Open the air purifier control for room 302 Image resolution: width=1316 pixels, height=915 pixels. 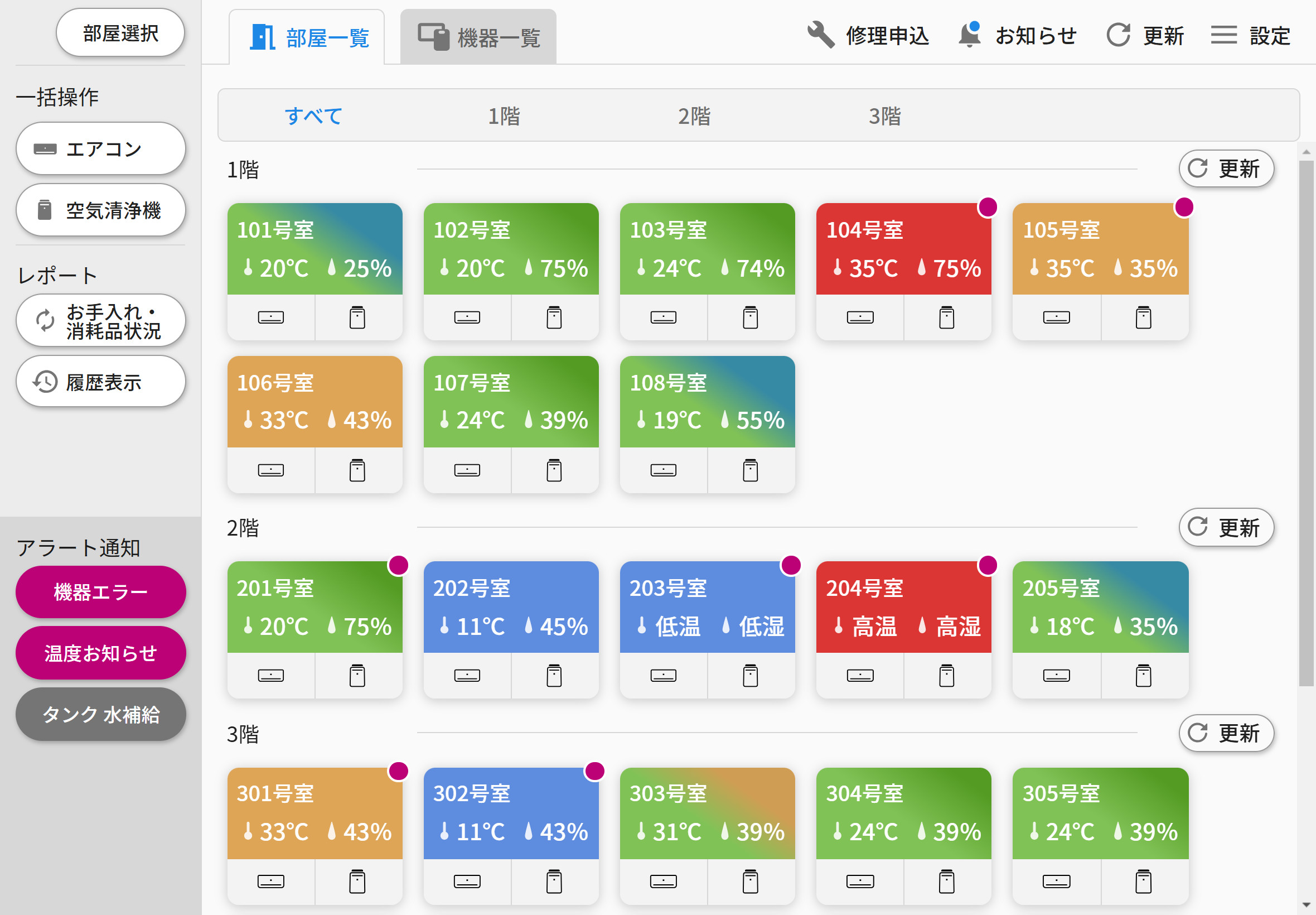tap(553, 881)
